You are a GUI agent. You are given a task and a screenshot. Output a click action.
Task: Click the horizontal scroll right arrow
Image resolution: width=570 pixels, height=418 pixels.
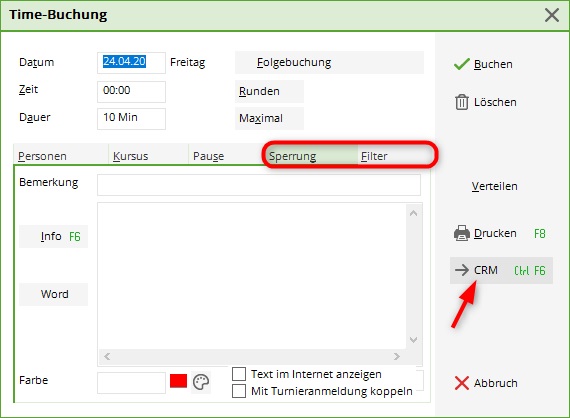pyautogui.click(x=397, y=356)
